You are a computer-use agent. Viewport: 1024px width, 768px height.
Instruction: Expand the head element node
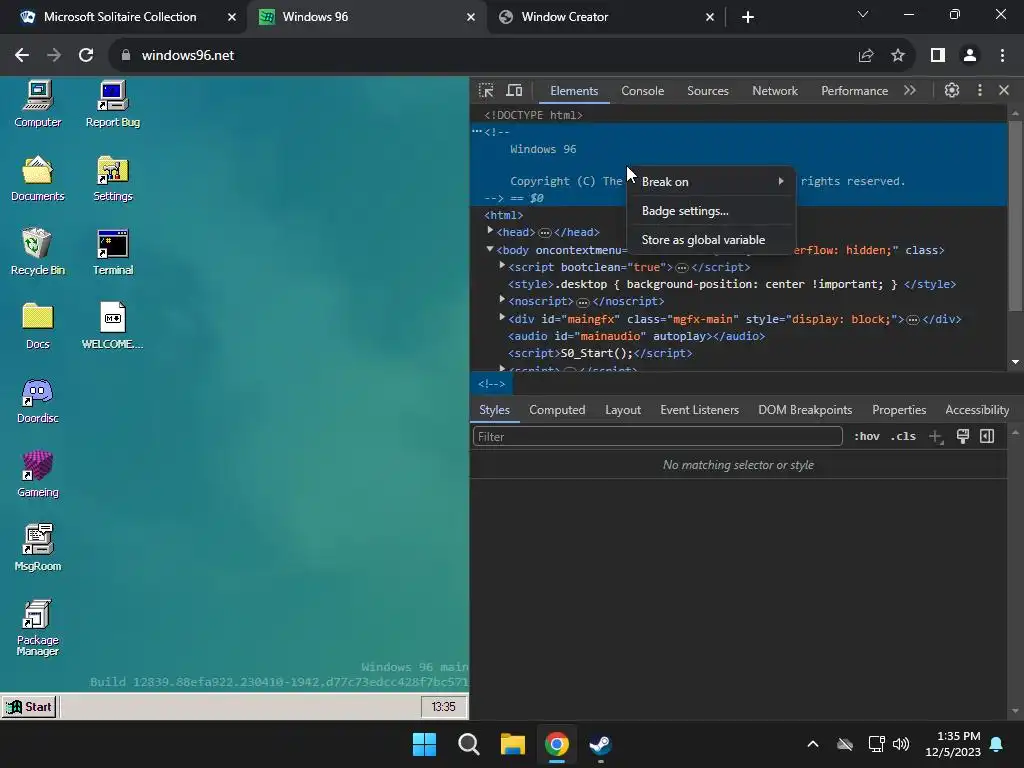pos(490,231)
